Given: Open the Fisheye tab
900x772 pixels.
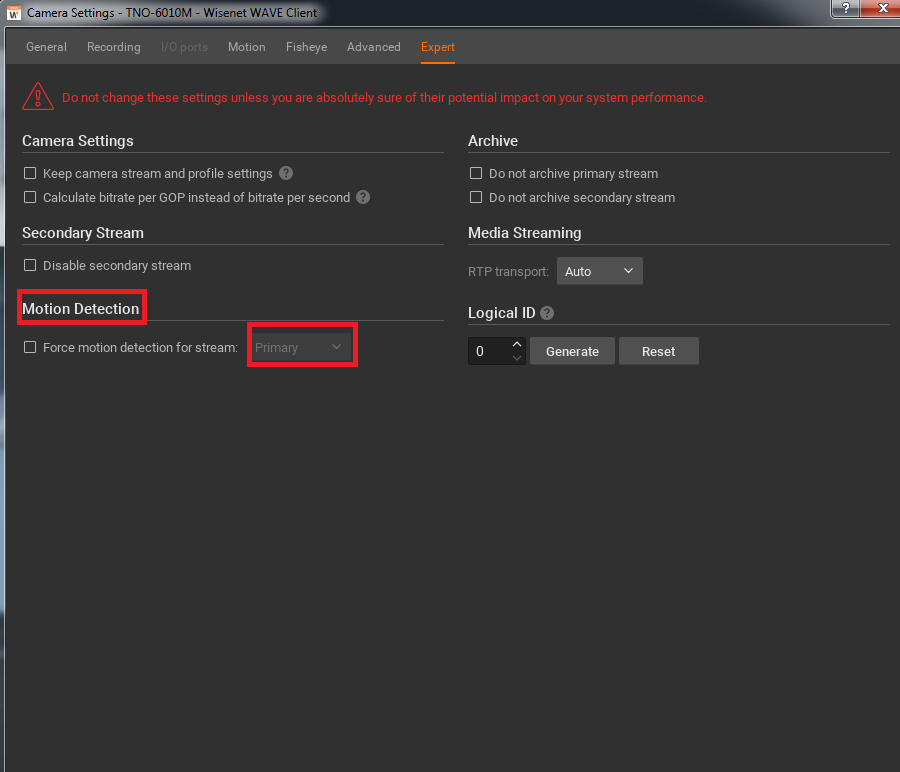Looking at the screenshot, I should (307, 47).
